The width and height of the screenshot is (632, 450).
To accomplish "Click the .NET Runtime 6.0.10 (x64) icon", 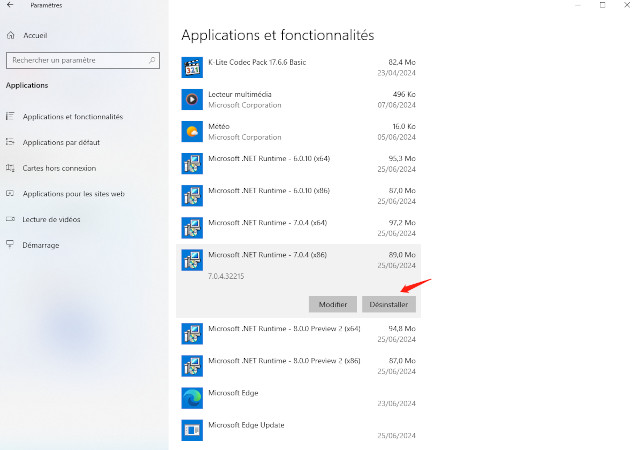I will tap(192, 163).
